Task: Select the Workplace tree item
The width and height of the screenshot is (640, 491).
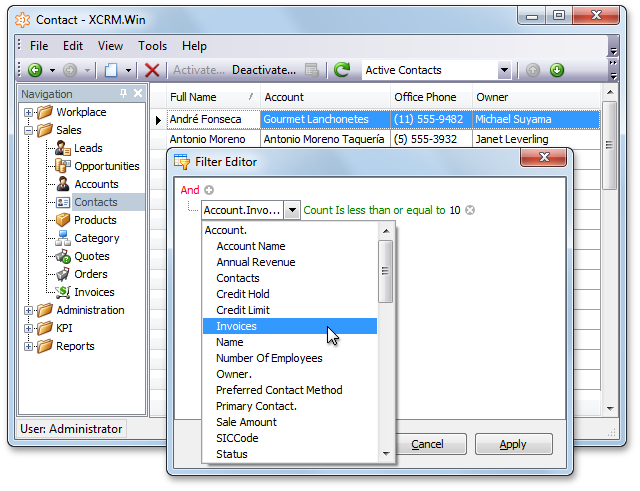Action: tap(81, 112)
